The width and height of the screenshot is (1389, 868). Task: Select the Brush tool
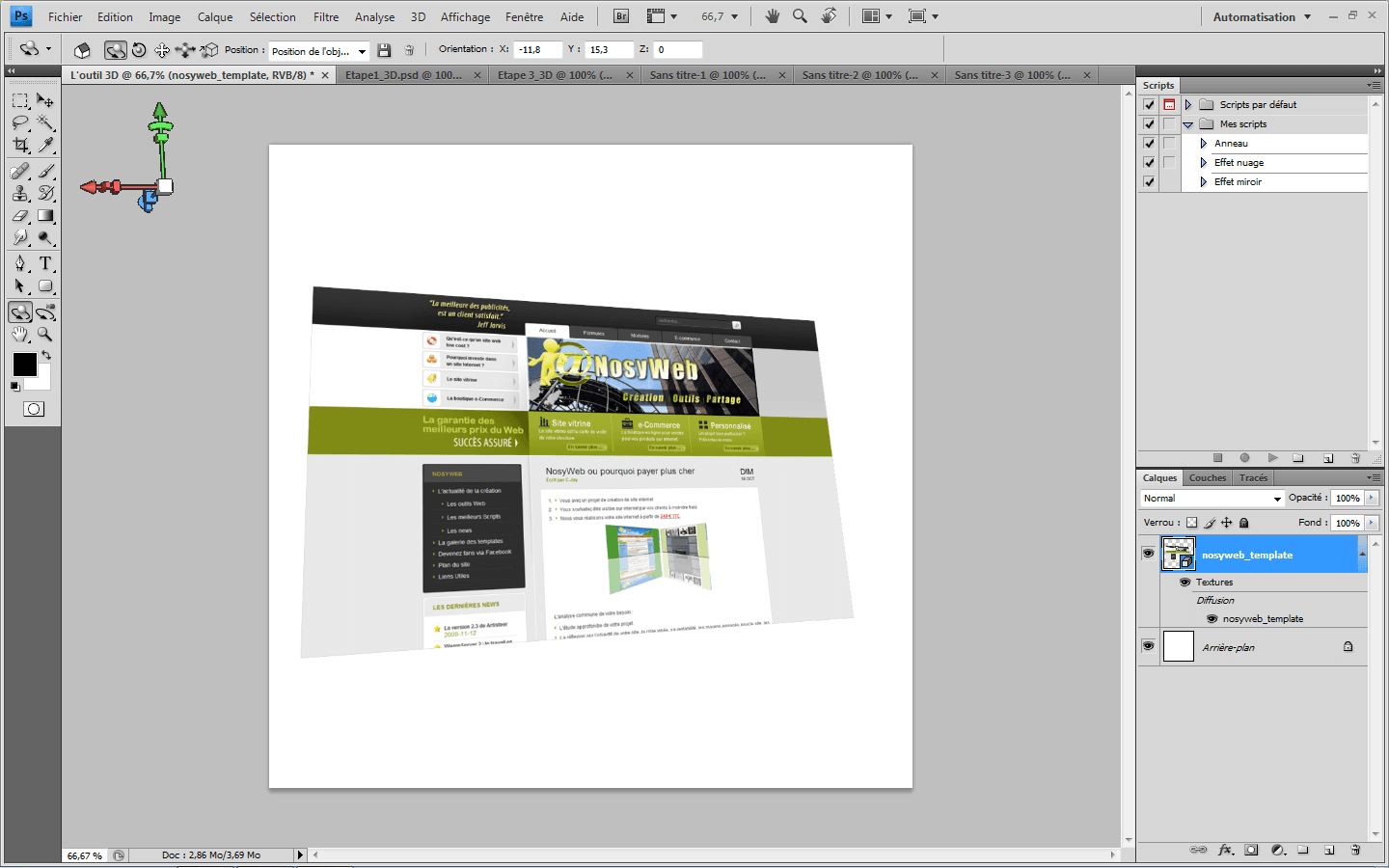pyautogui.click(x=45, y=172)
